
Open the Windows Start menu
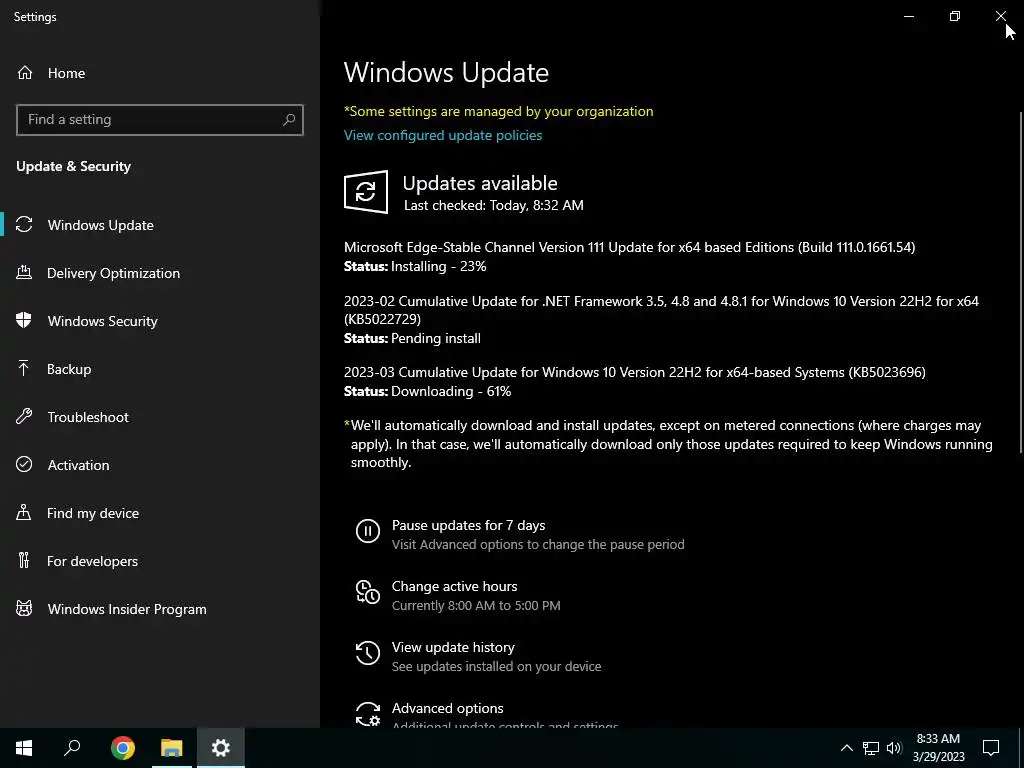[24, 748]
